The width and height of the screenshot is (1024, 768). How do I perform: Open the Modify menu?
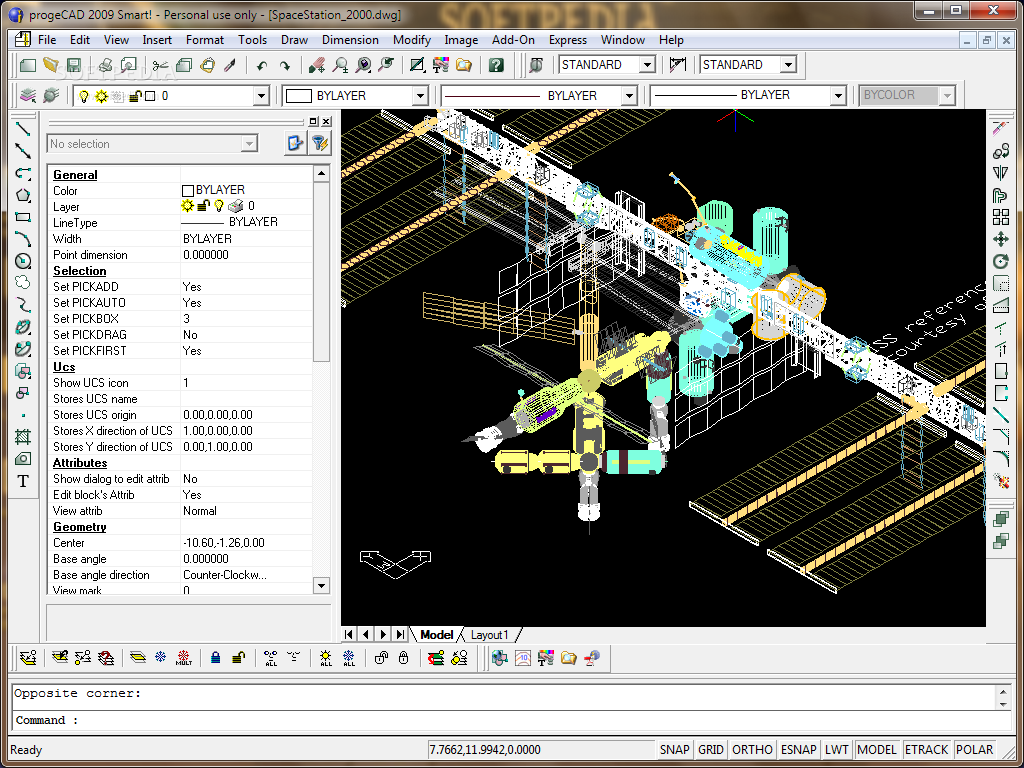pyautogui.click(x=411, y=40)
